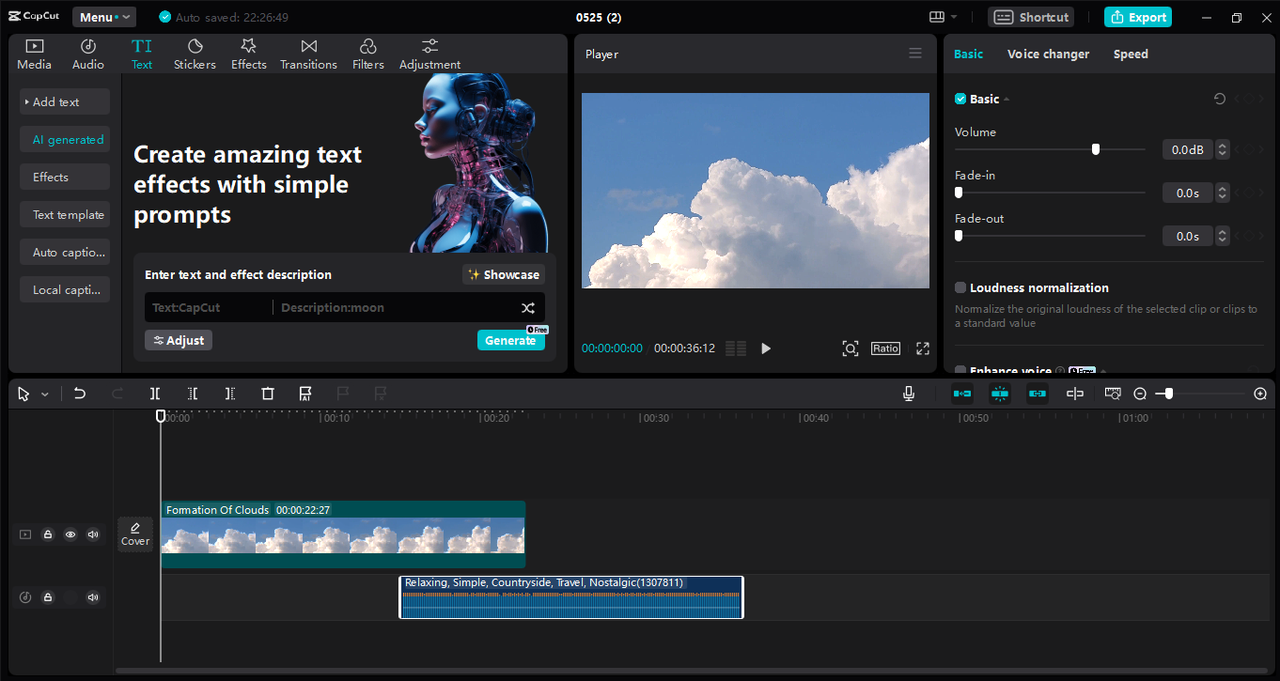The image size is (1280, 681).
Task: Click the Volume slider handle
Action: coord(1096,149)
